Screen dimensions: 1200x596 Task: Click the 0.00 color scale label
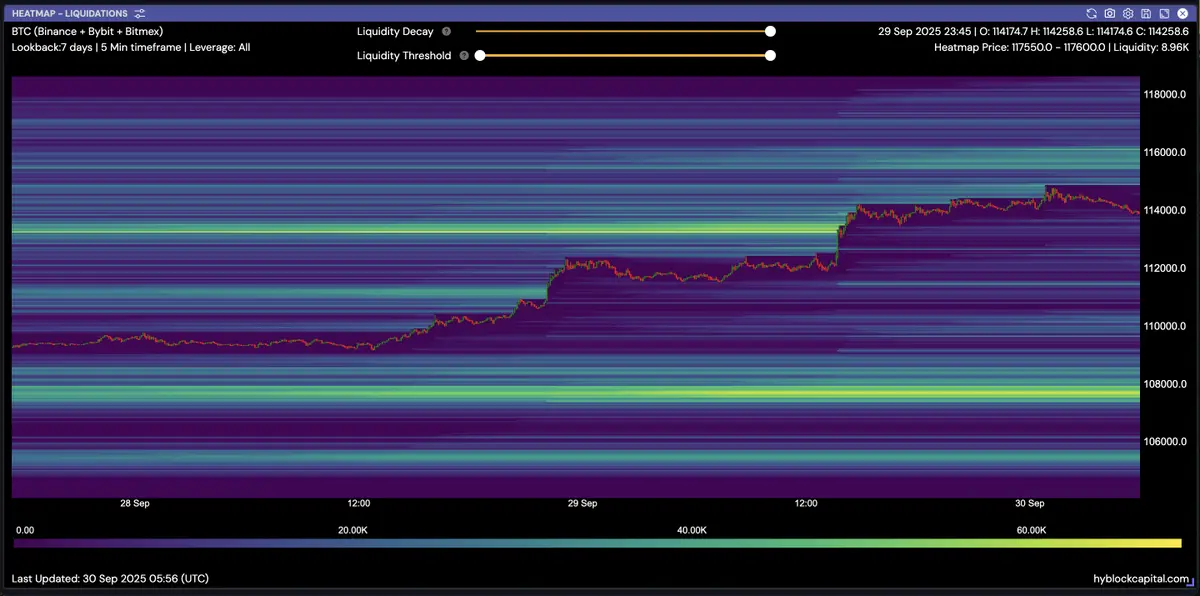[x=26, y=530]
